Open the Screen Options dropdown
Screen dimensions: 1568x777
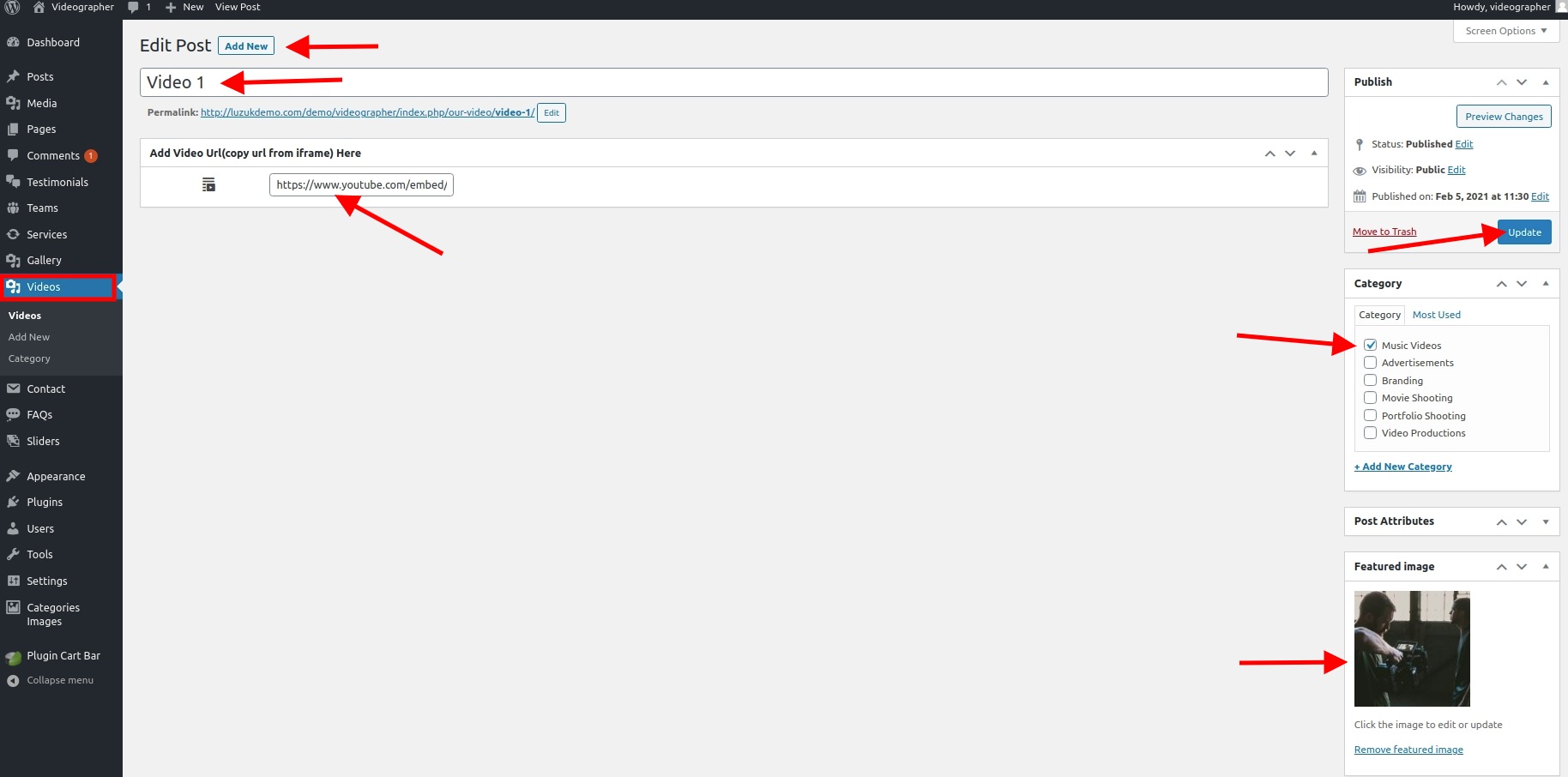1506,31
